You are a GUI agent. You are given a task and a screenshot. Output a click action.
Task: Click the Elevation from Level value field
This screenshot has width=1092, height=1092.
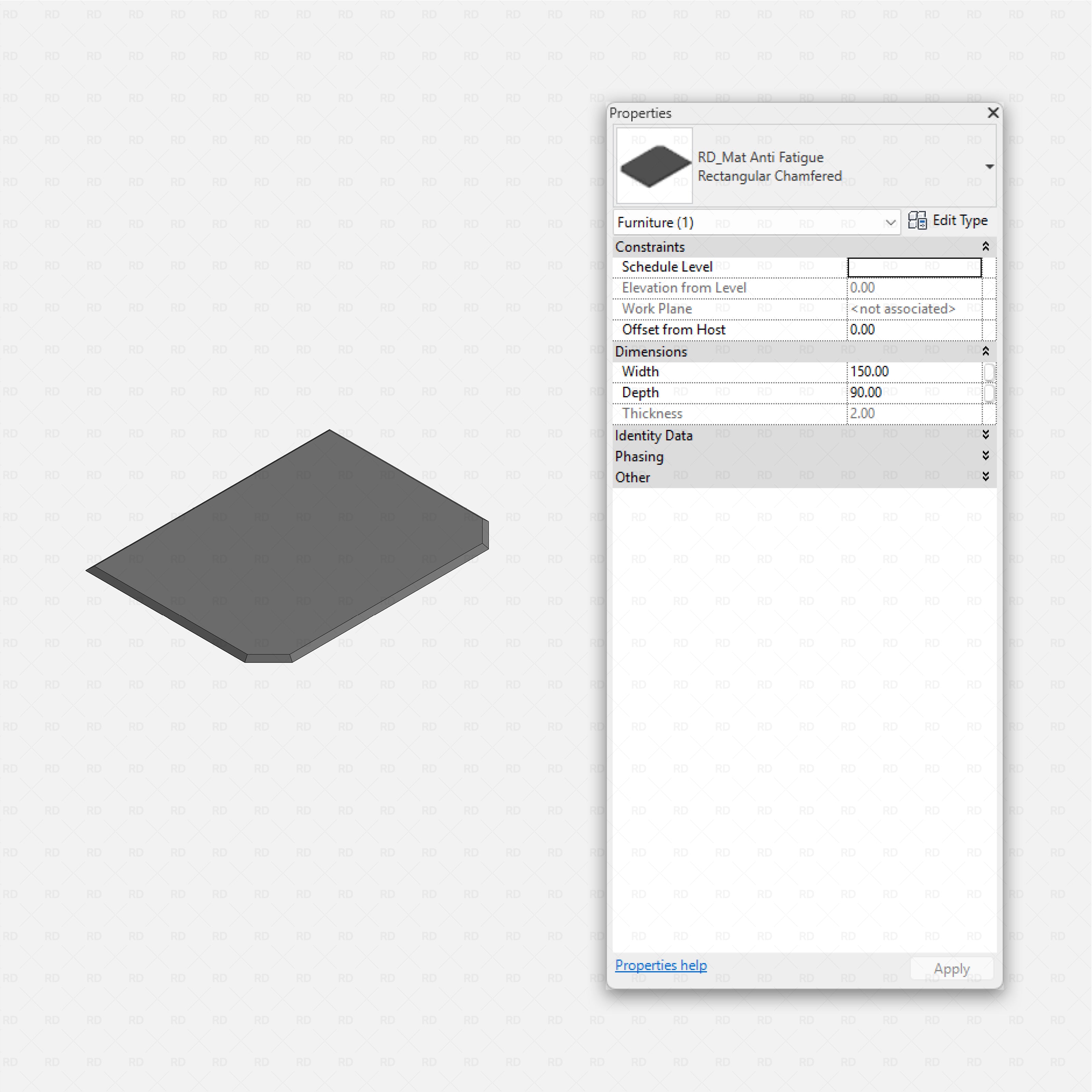(x=904, y=288)
